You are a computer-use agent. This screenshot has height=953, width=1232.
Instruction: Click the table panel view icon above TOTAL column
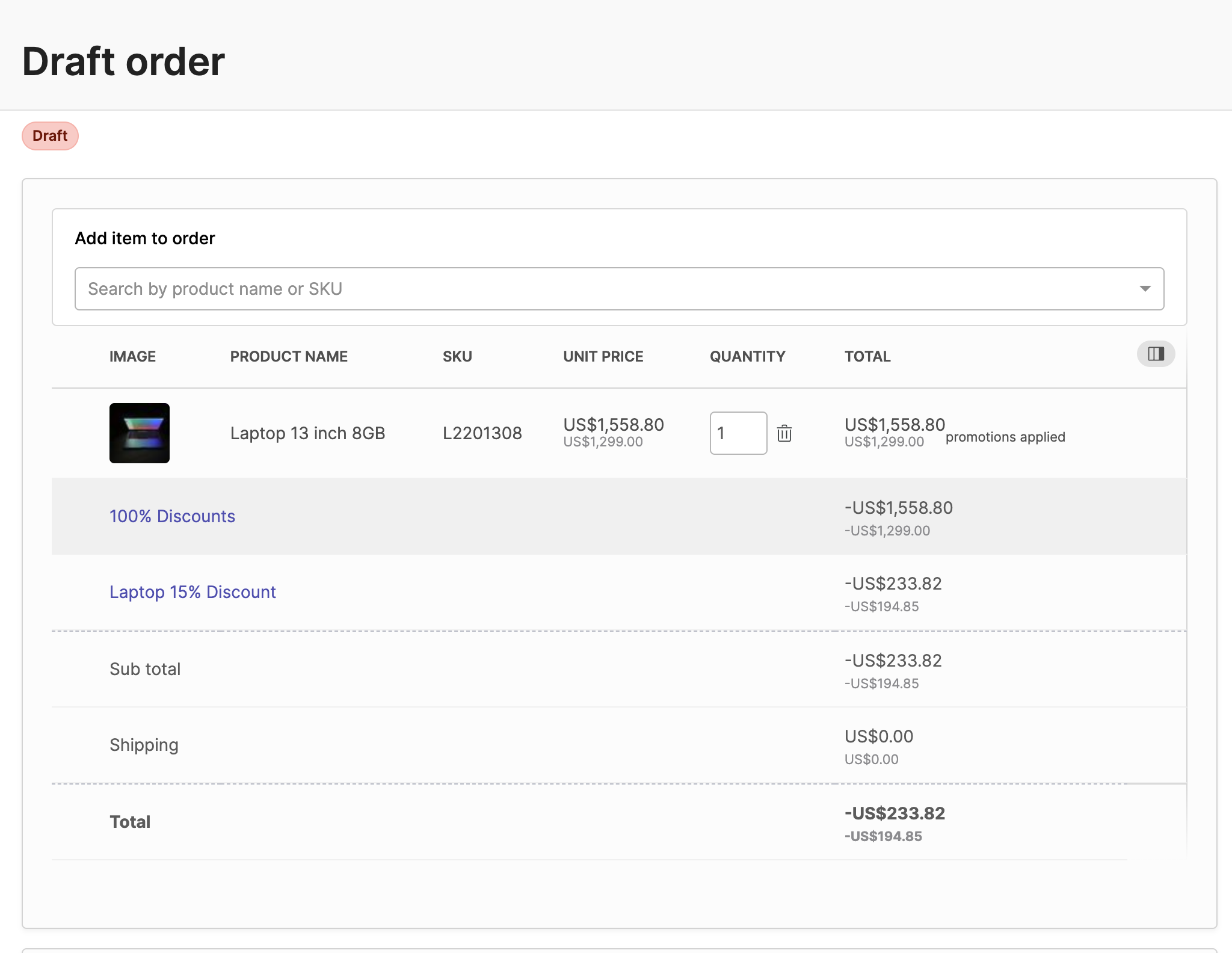[1156, 355]
